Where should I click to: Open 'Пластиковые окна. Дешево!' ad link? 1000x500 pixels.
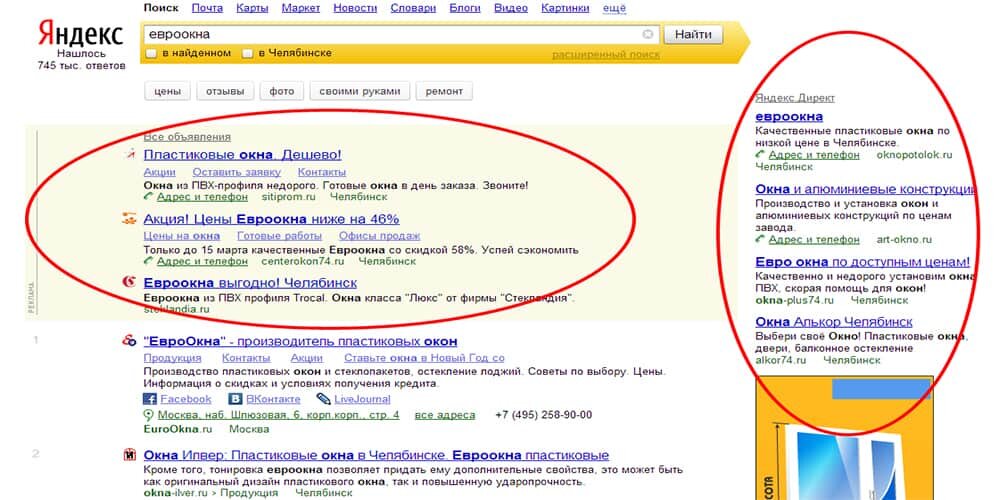(242, 154)
